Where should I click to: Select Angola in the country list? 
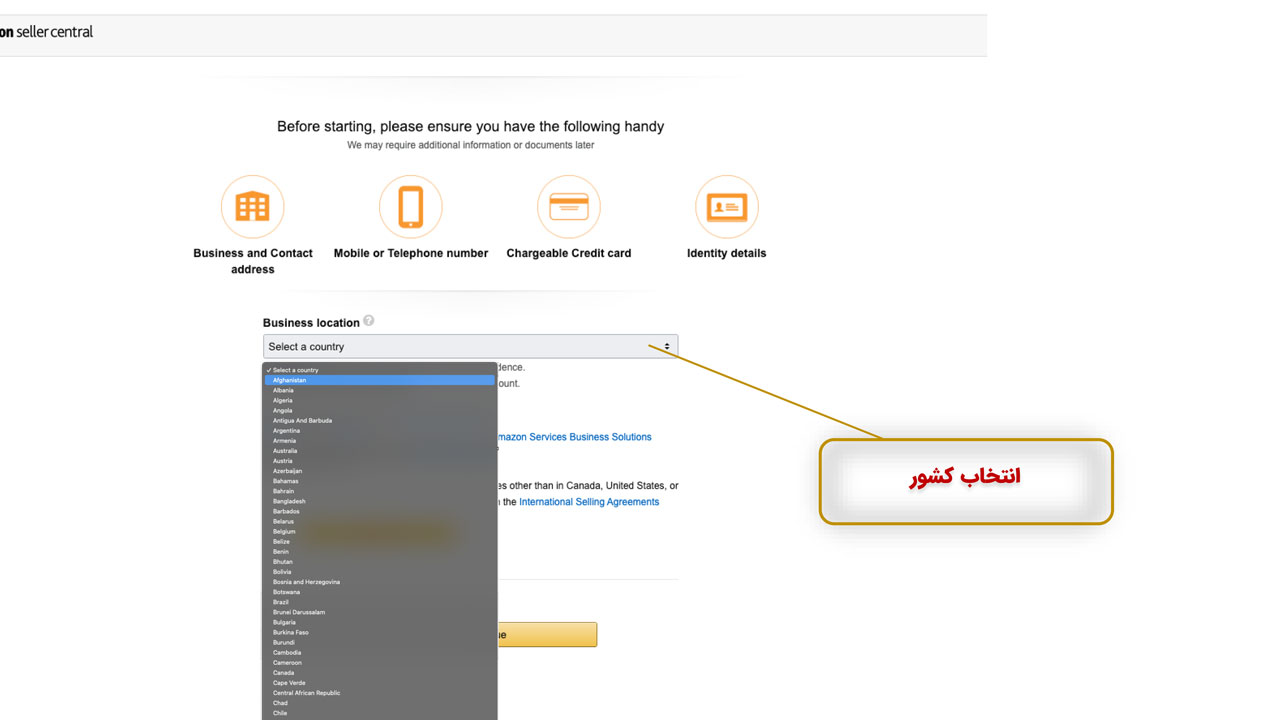[380, 410]
